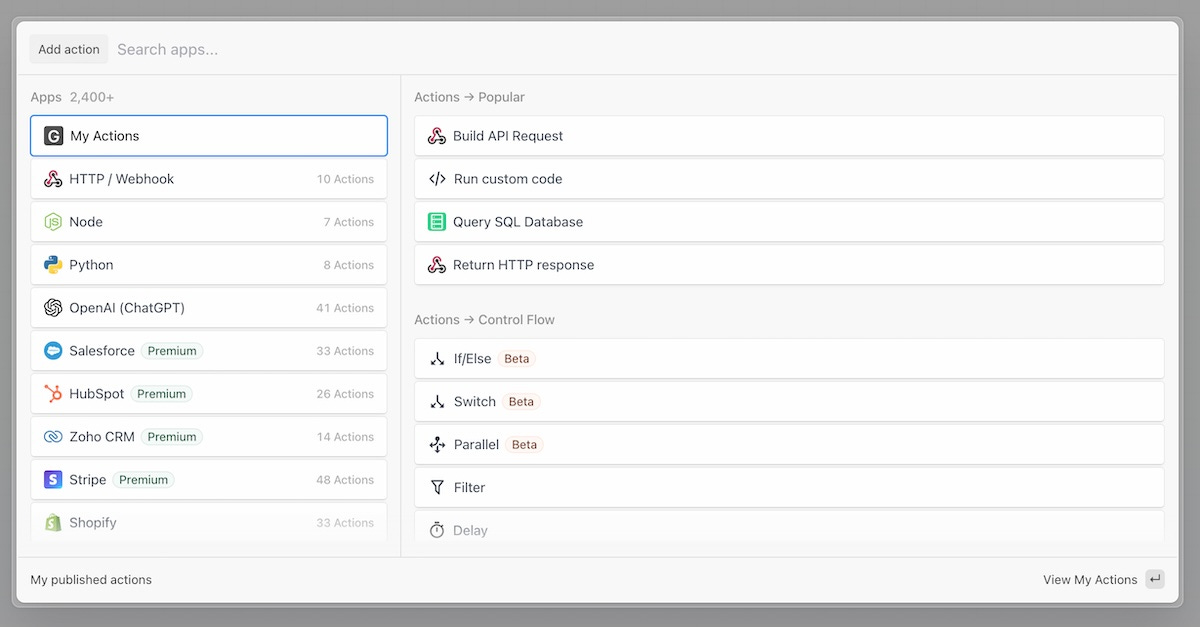Select My Actions in the apps list
This screenshot has height=627, width=1200.
(209, 136)
